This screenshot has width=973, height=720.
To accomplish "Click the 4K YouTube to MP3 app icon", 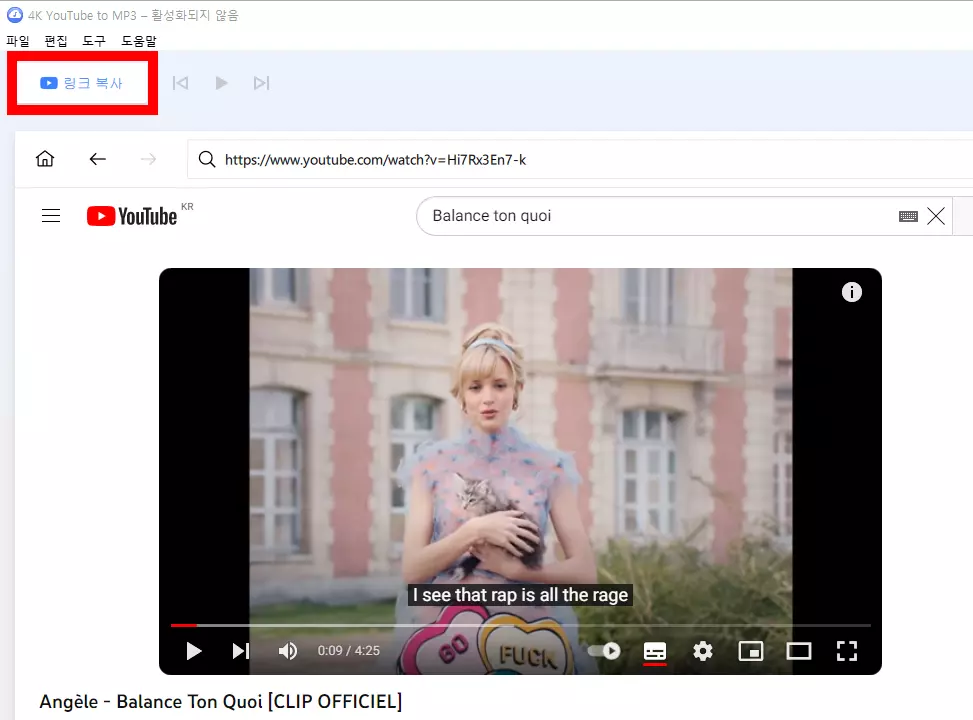I will point(14,15).
